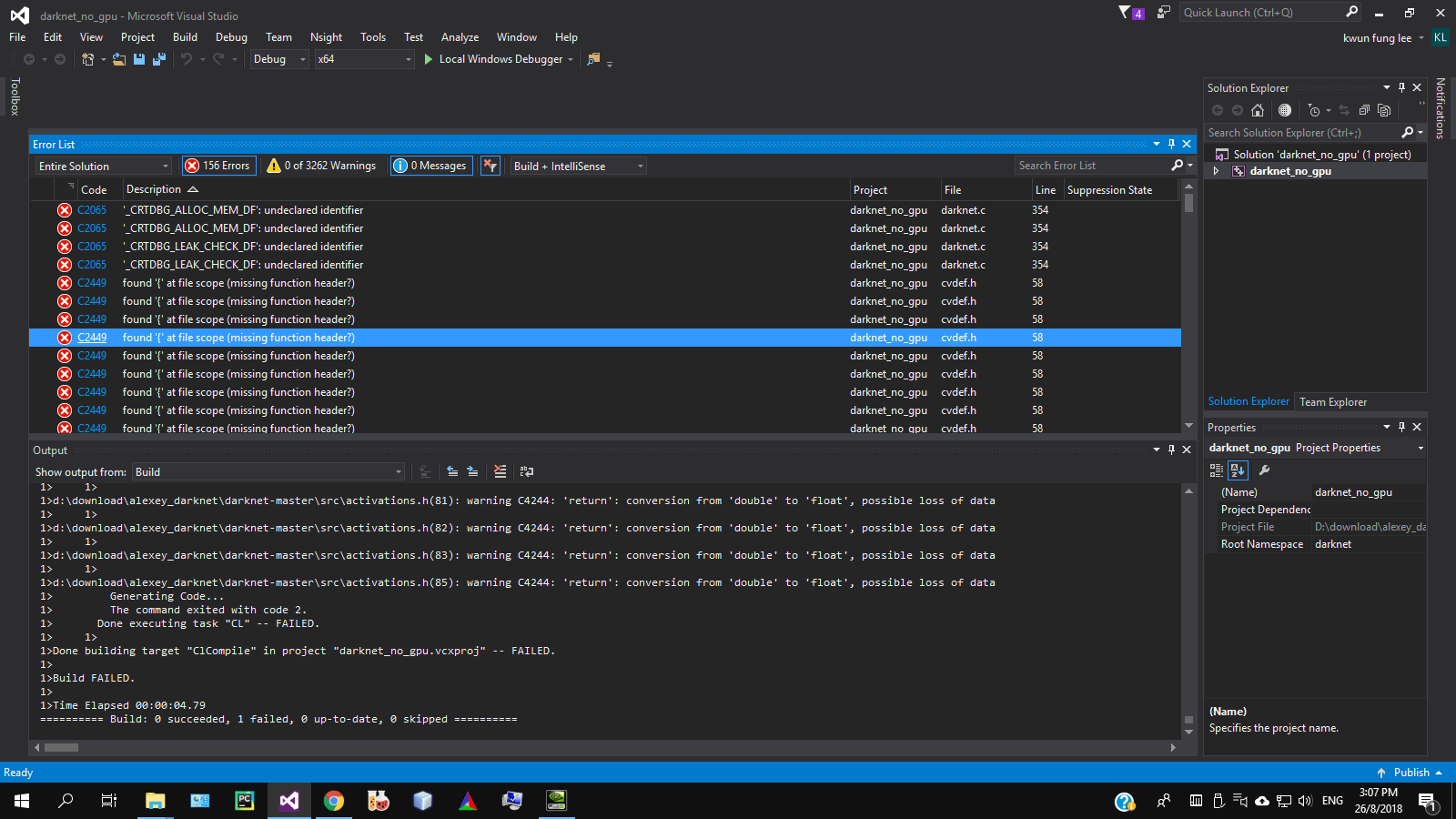
Task: Click Property Pages wrench icon
Action: (x=1264, y=470)
